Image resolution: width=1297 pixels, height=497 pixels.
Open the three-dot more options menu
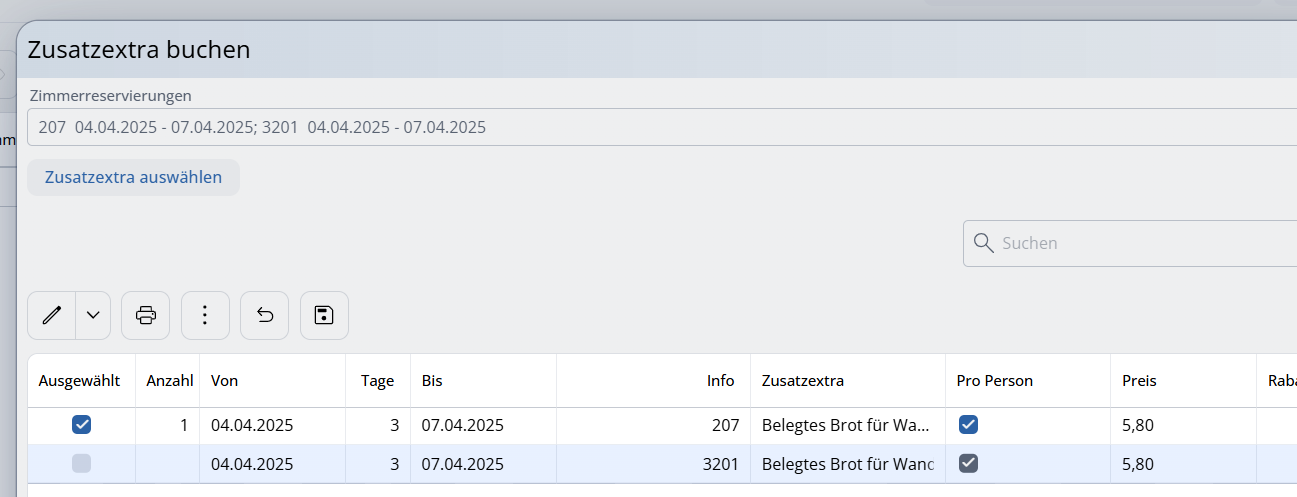pos(205,315)
